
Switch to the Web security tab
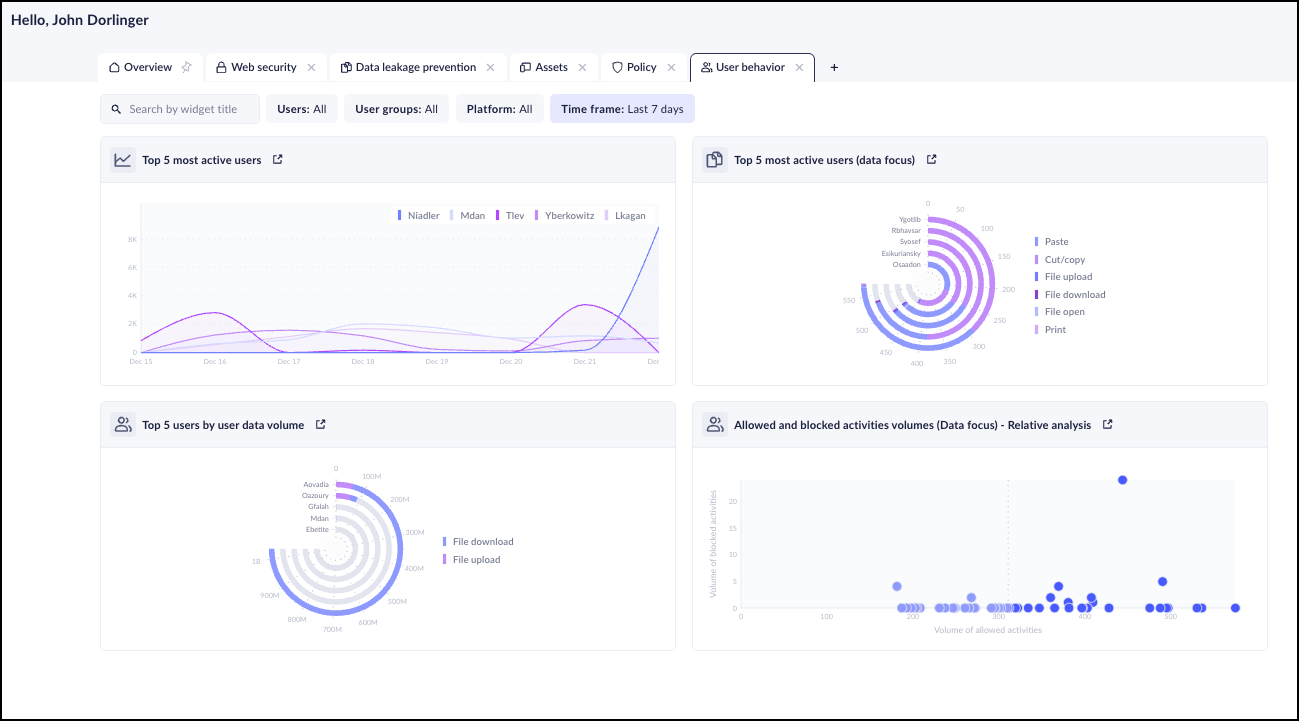[263, 67]
